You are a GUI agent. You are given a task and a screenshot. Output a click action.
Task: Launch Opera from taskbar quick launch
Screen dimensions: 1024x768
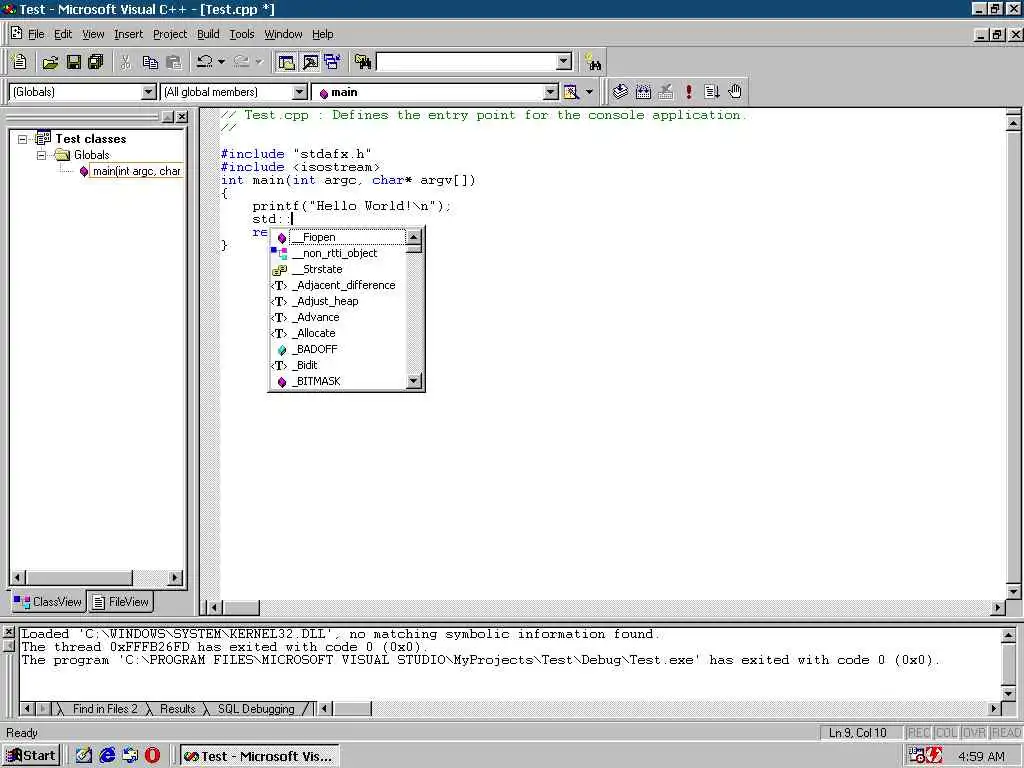[152, 756]
